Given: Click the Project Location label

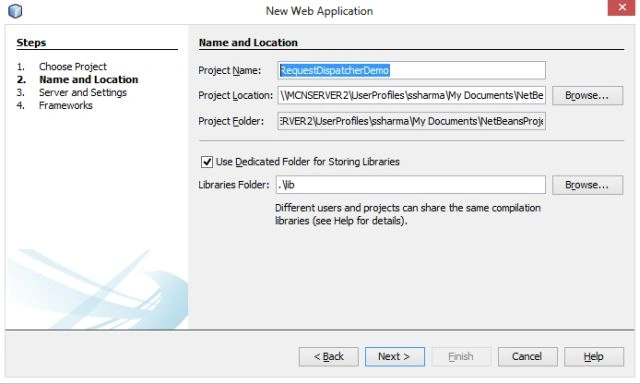Looking at the screenshot, I should point(236,95).
